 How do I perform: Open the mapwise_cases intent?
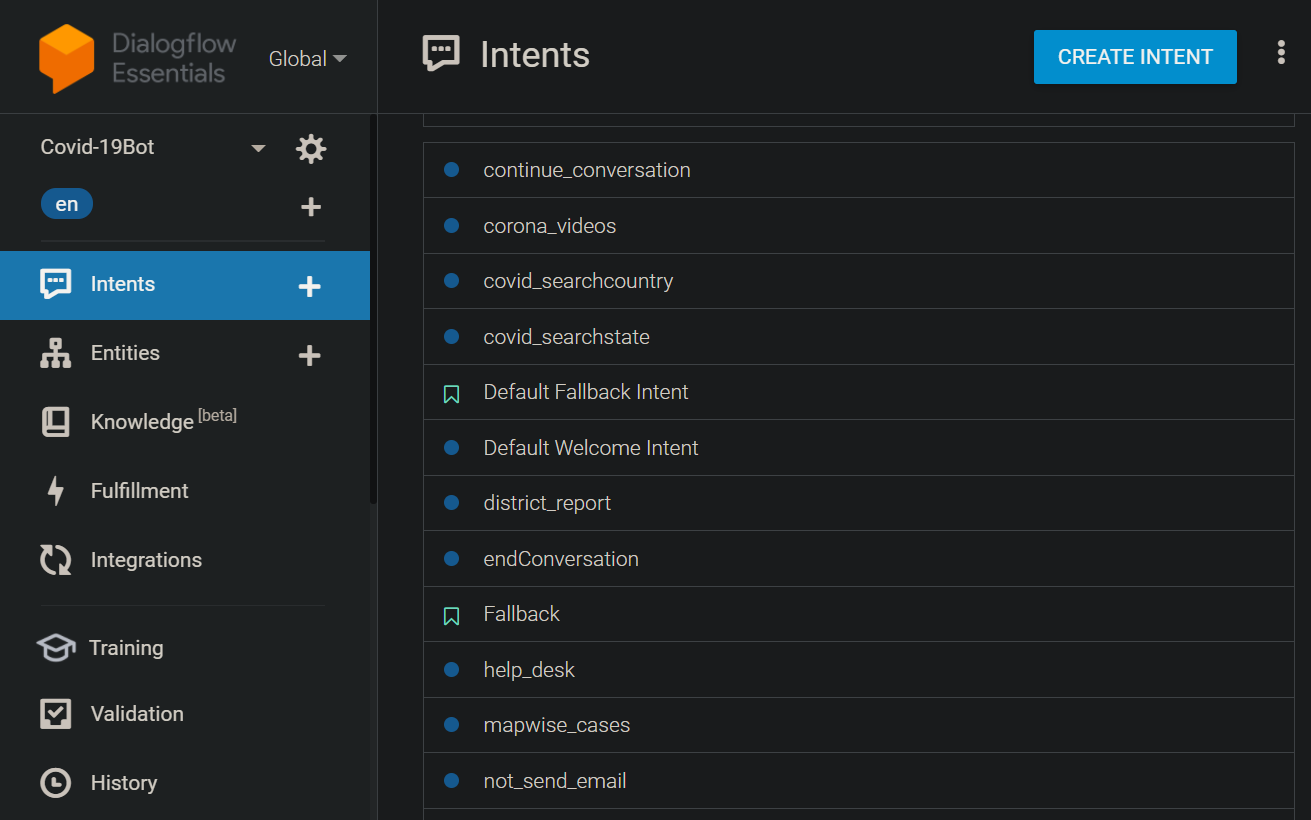[x=556, y=725]
